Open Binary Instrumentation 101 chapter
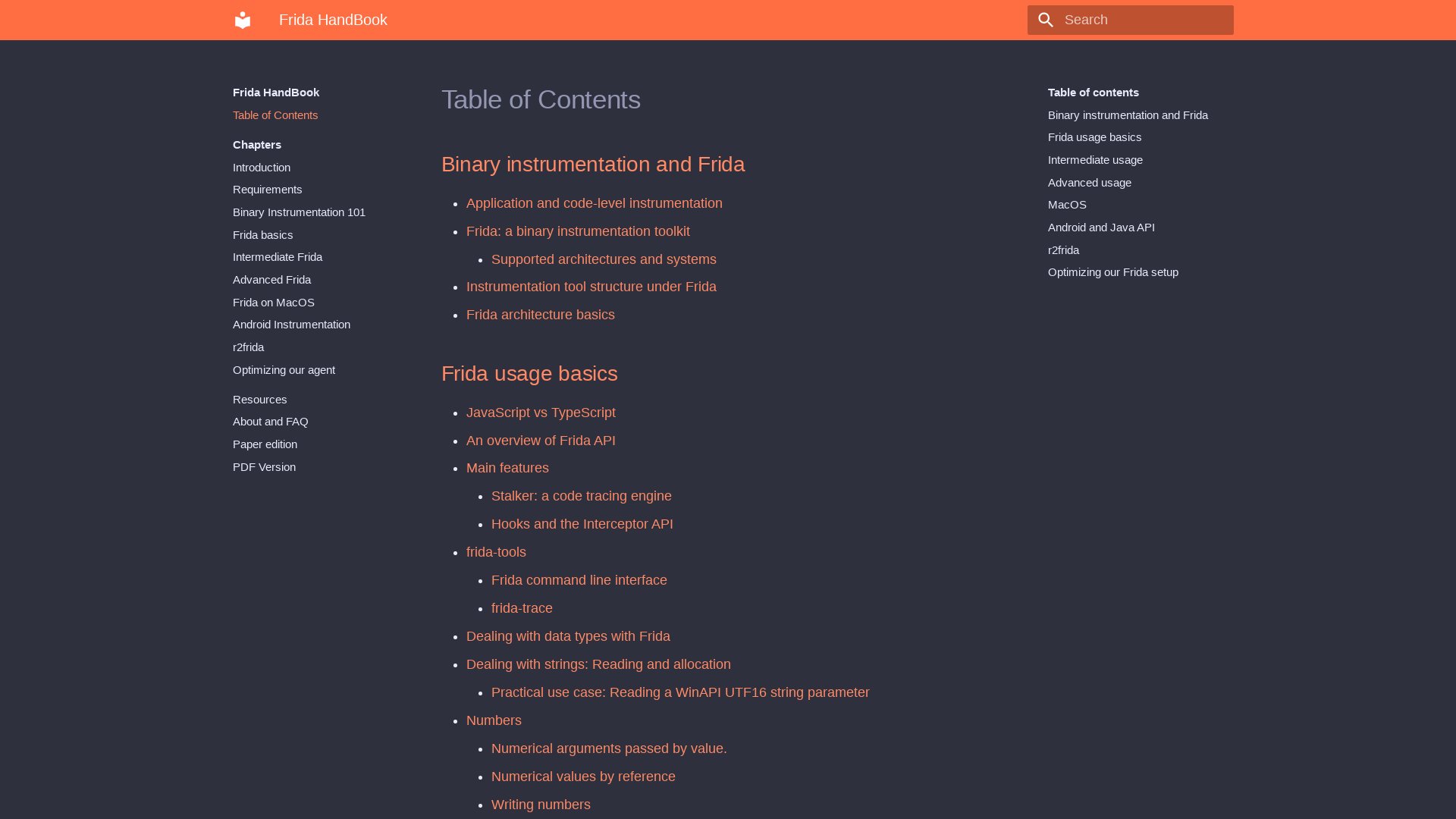Viewport: 1456px width, 819px height. pos(299,212)
